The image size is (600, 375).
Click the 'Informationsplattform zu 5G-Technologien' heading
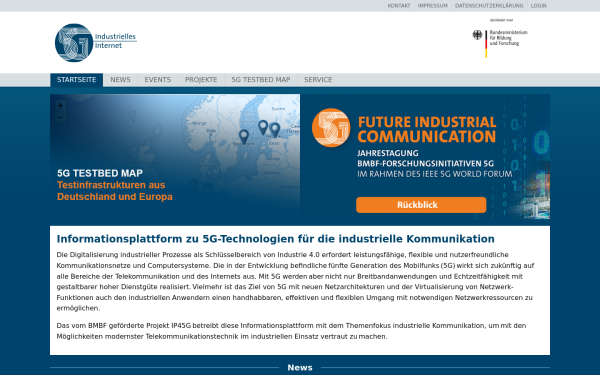pyautogui.click(x=276, y=239)
